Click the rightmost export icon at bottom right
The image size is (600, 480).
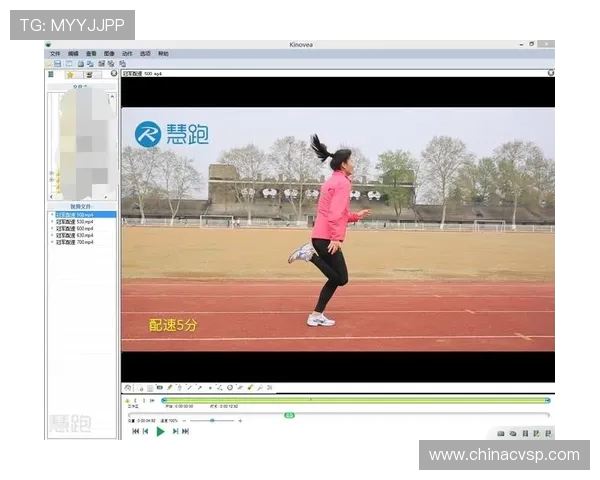[547, 433]
